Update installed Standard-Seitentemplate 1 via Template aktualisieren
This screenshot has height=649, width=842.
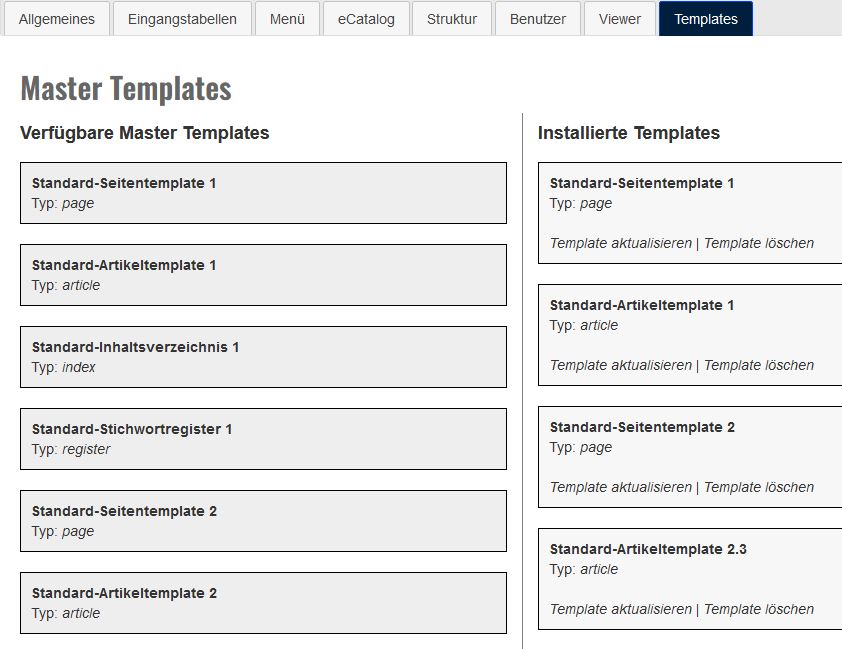click(x=620, y=243)
